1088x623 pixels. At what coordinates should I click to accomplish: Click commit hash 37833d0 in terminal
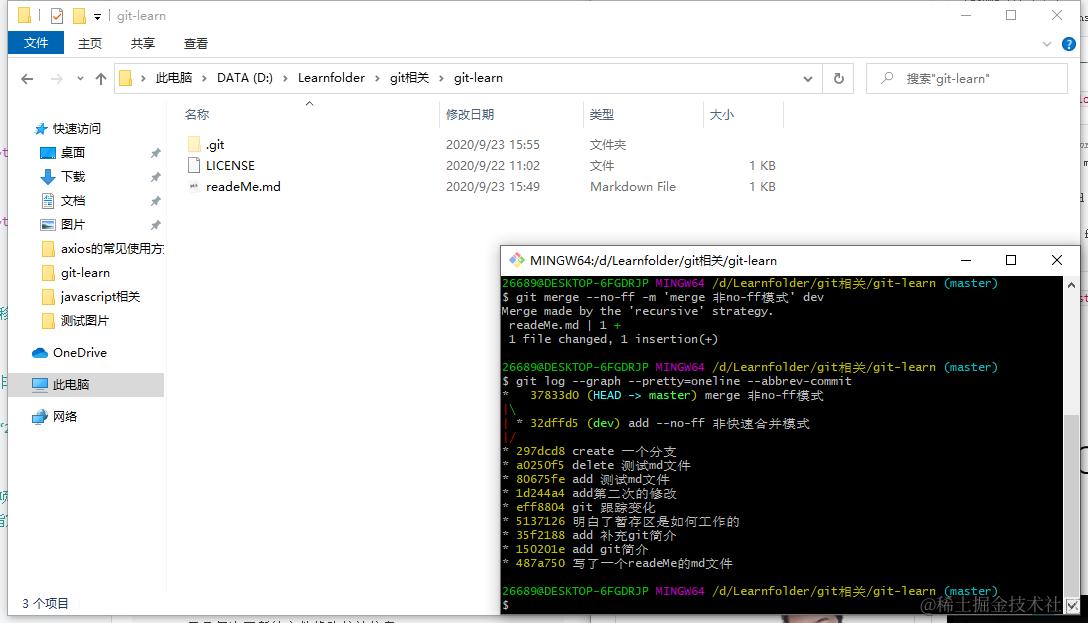[x=554, y=395]
